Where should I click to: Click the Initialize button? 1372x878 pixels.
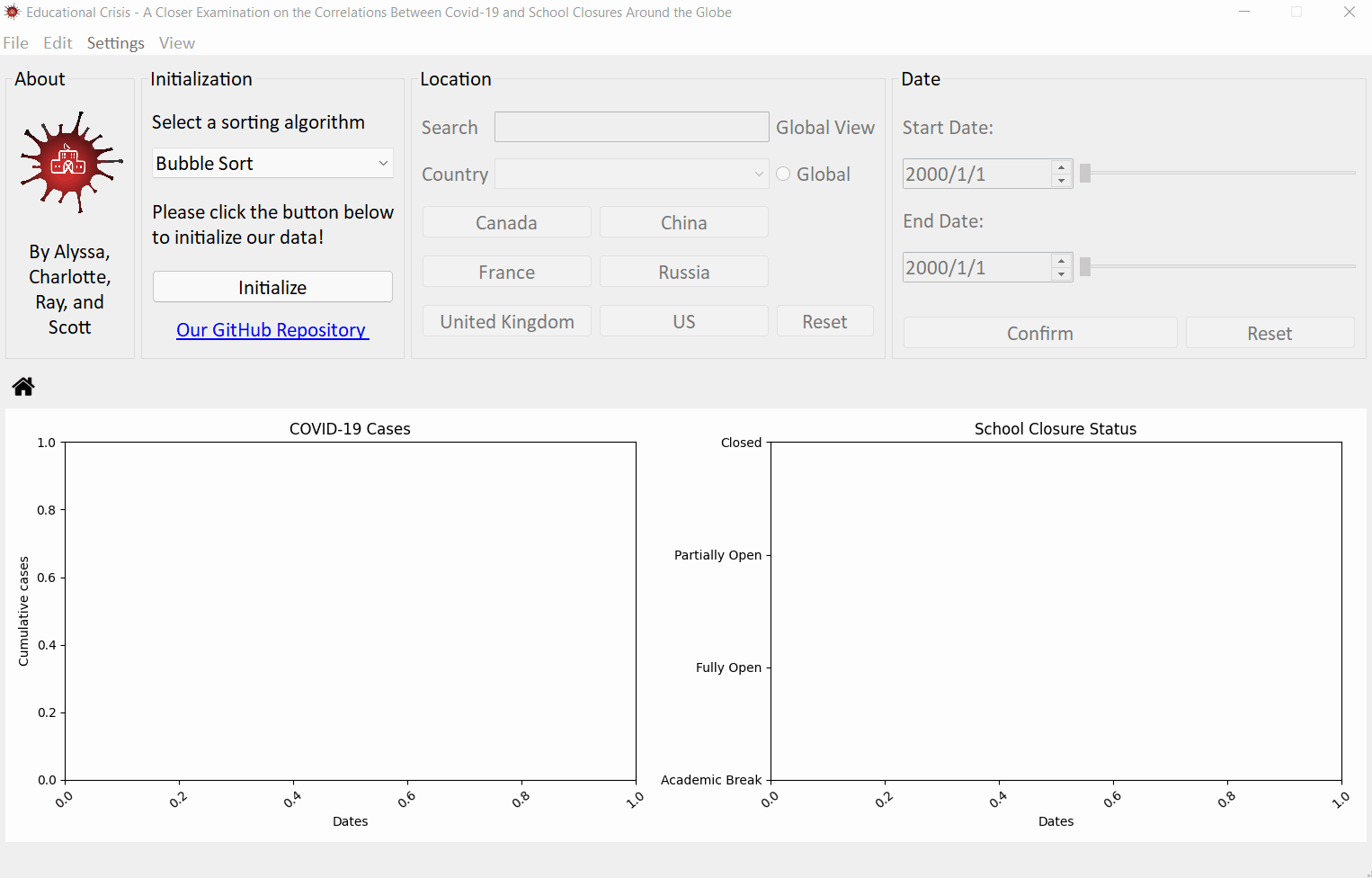coord(272,287)
